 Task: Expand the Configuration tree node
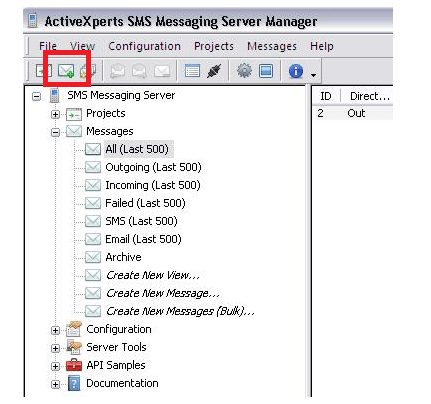[55, 330]
